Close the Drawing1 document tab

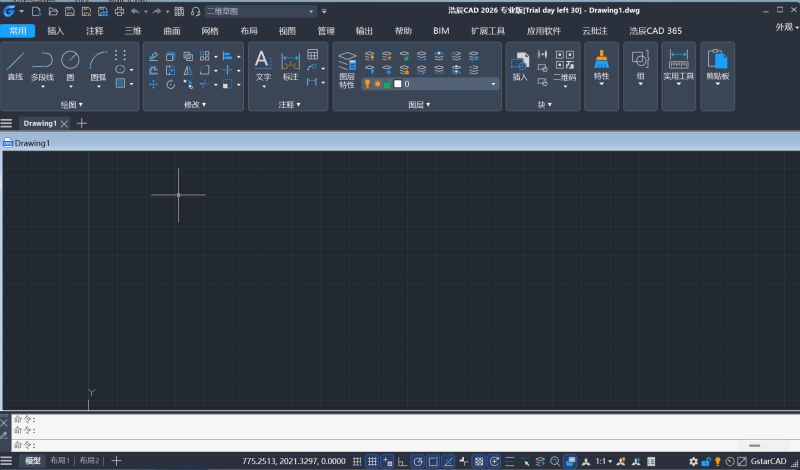64,123
